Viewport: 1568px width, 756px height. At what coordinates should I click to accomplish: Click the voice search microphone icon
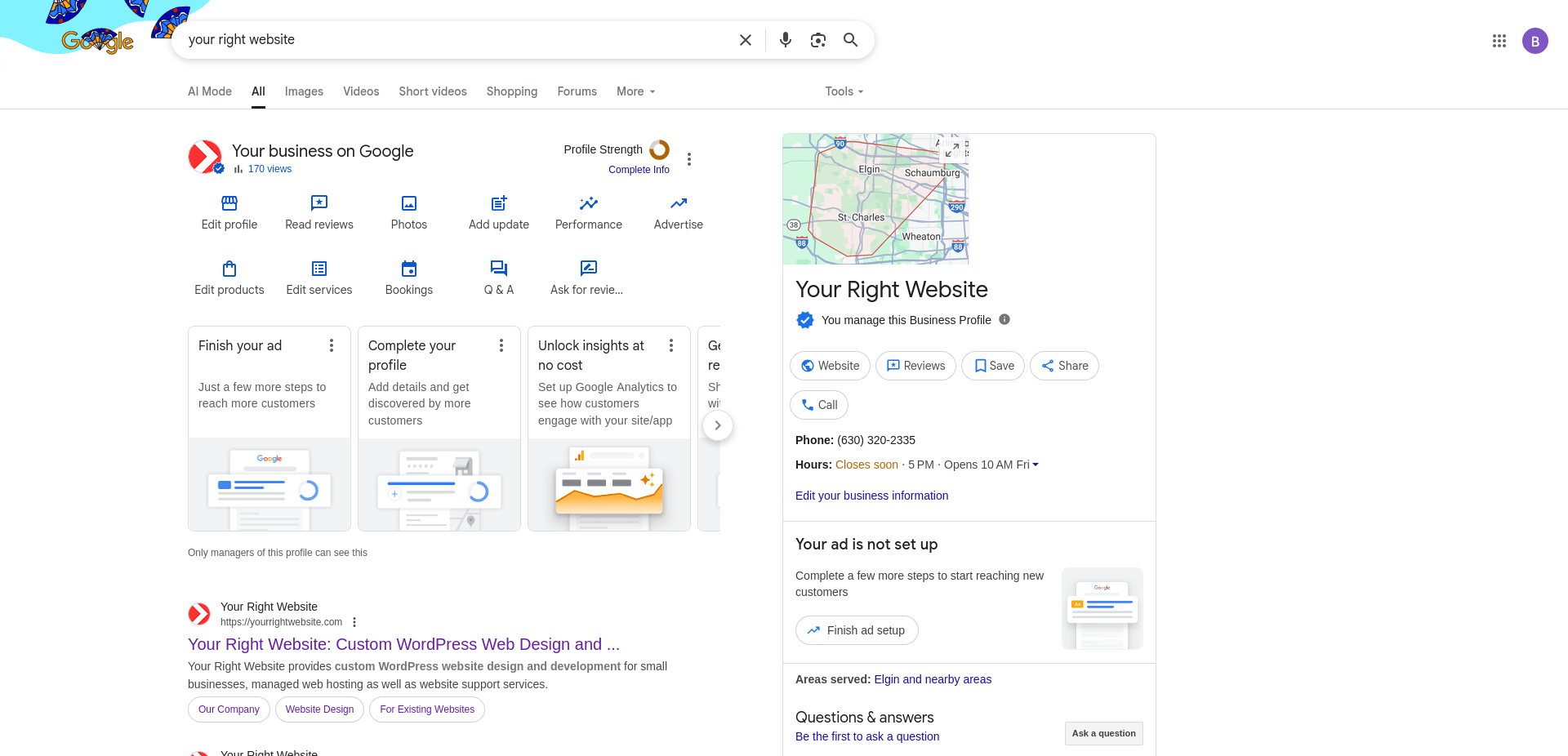785,40
